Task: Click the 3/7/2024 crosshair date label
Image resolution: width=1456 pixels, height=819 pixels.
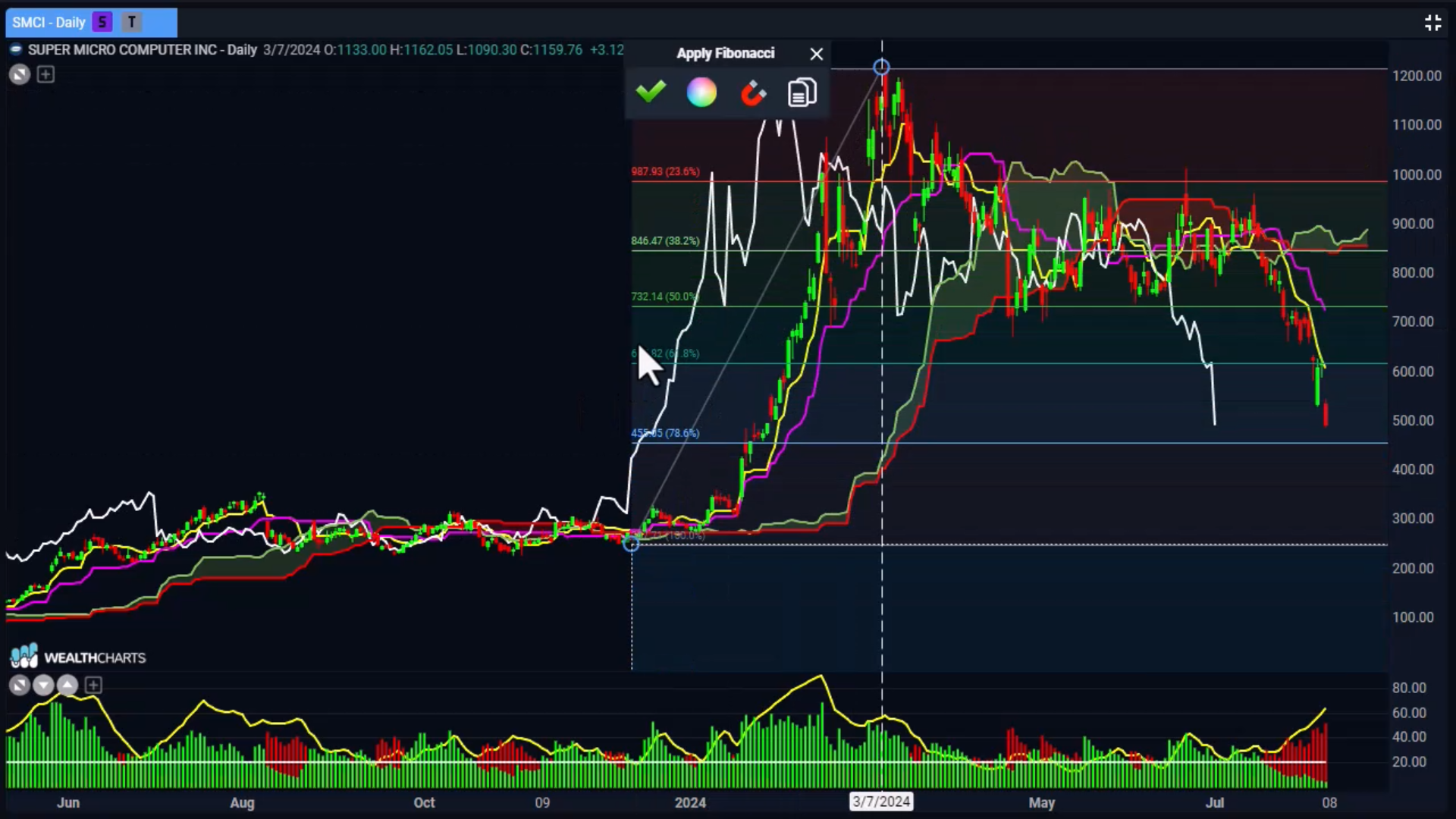Action: pyautogui.click(x=881, y=802)
